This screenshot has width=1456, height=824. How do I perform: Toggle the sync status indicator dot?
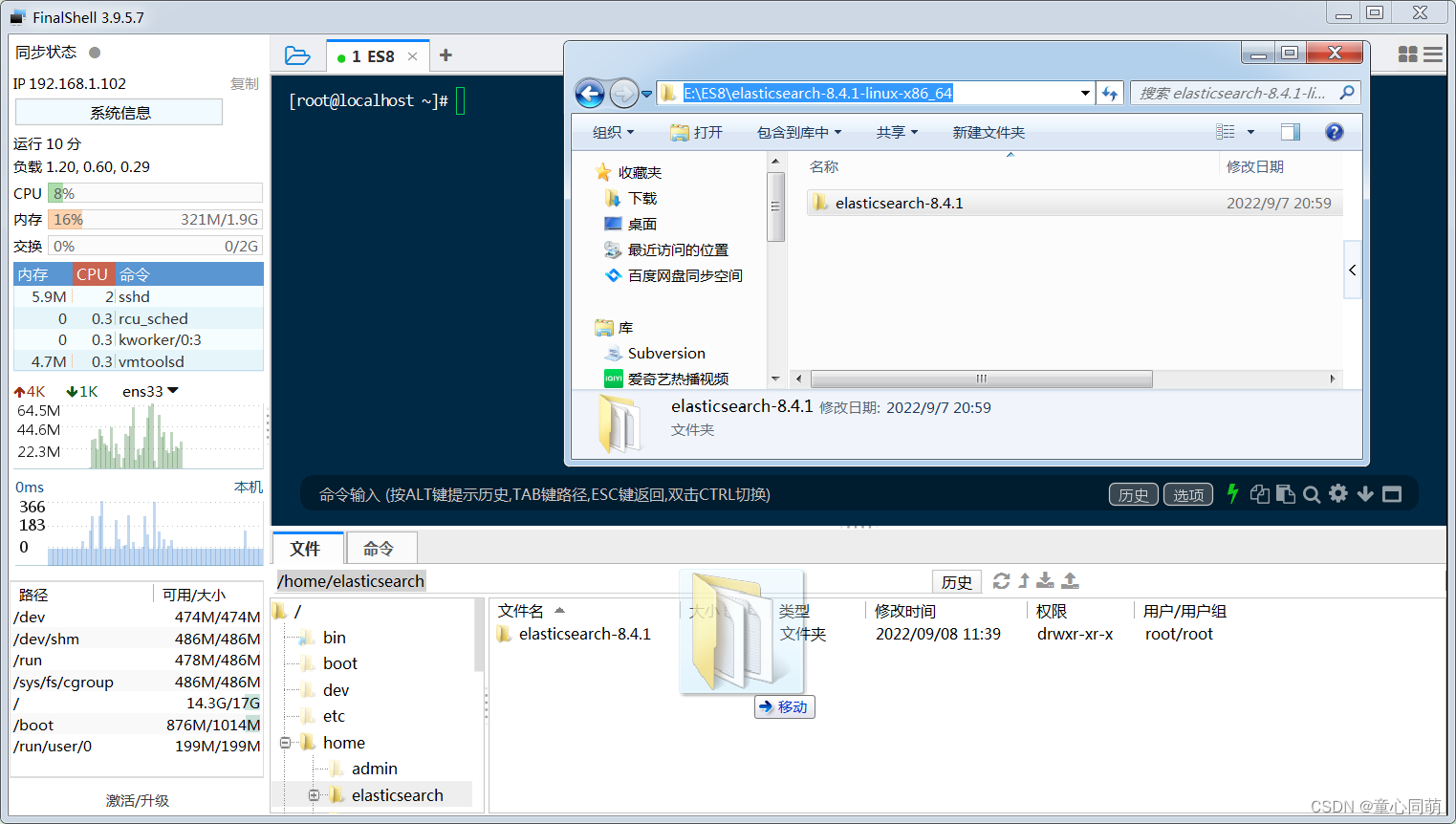(x=95, y=53)
